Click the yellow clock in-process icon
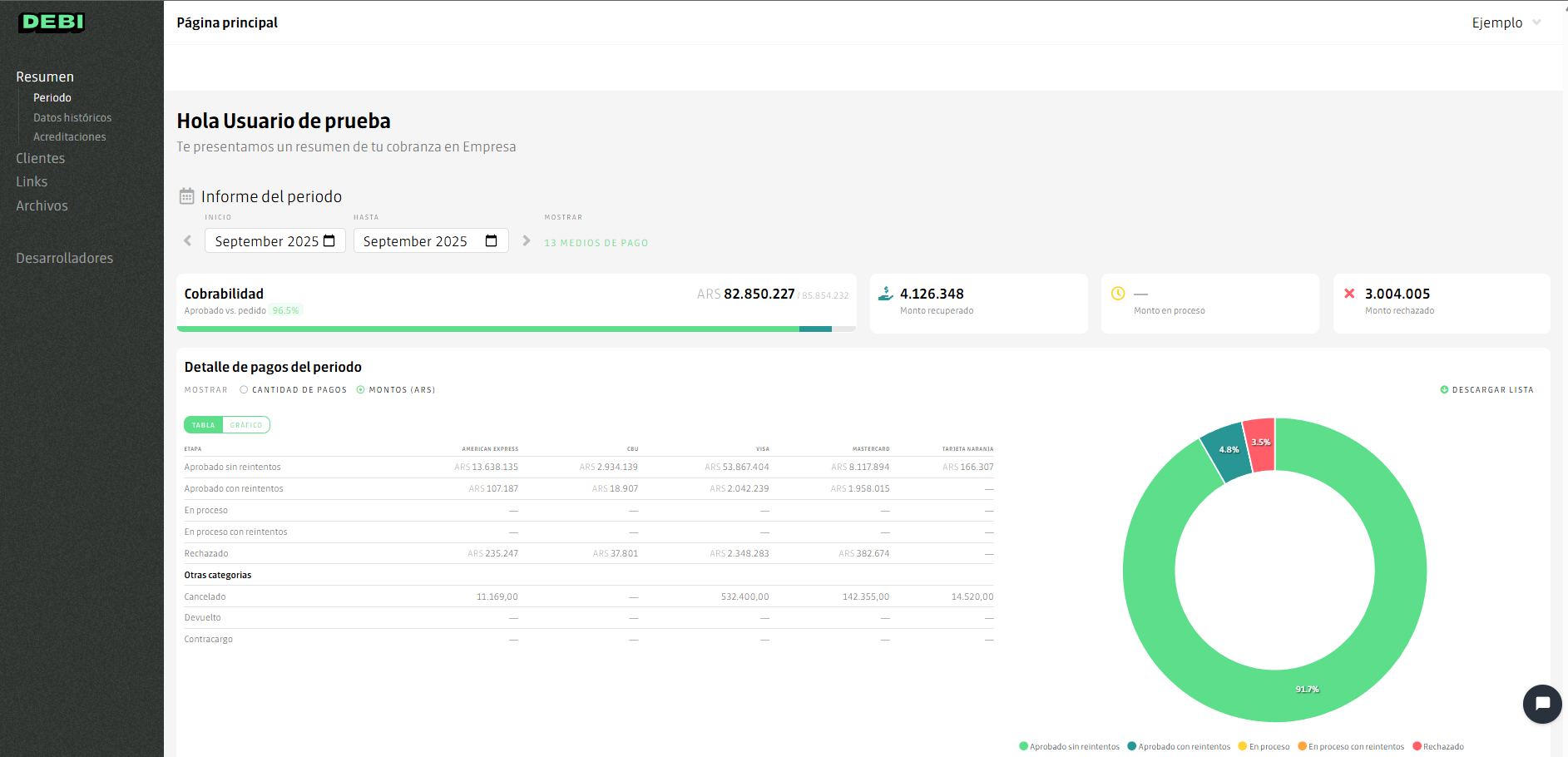 [1118, 294]
